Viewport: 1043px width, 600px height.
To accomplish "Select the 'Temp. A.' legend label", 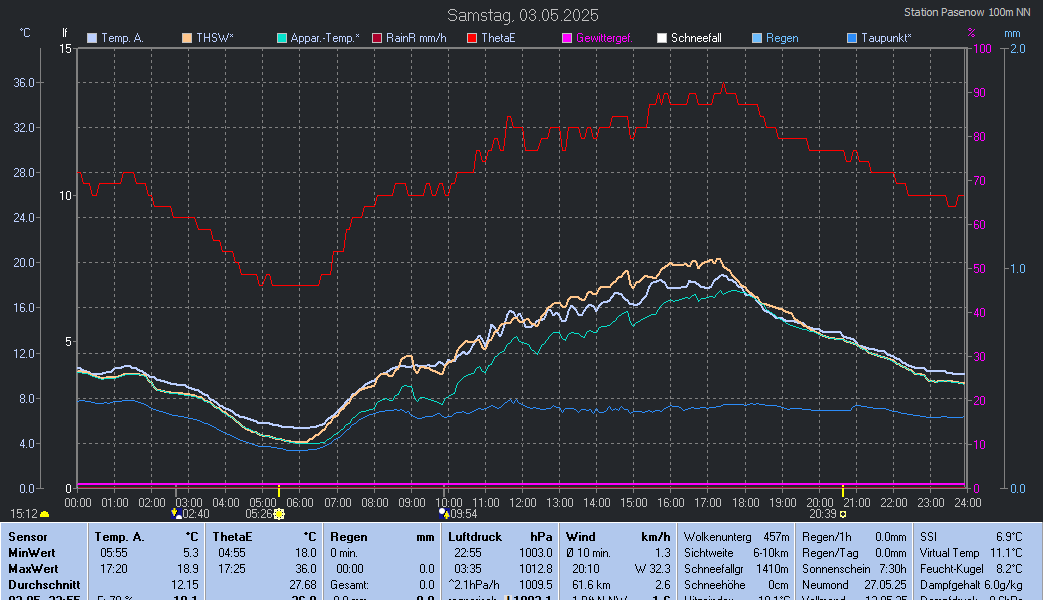I will (122, 38).
